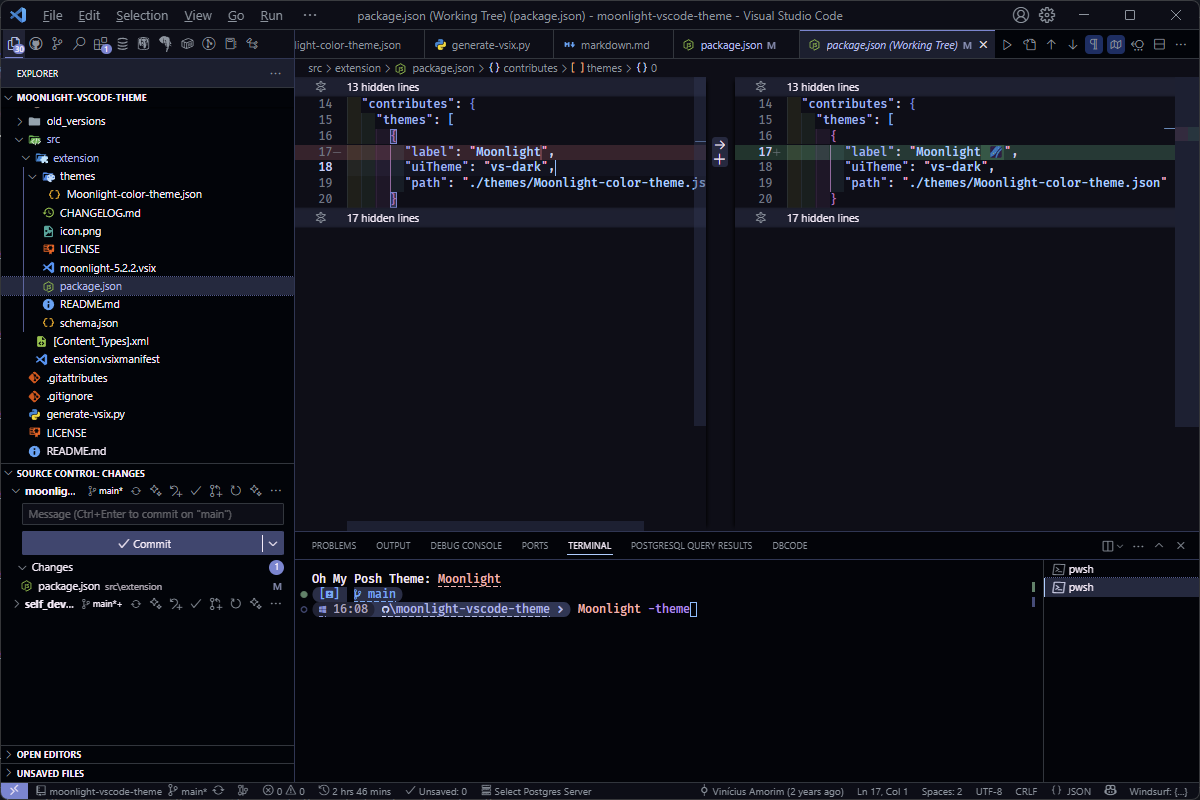Collapse the src folder

coord(20,139)
